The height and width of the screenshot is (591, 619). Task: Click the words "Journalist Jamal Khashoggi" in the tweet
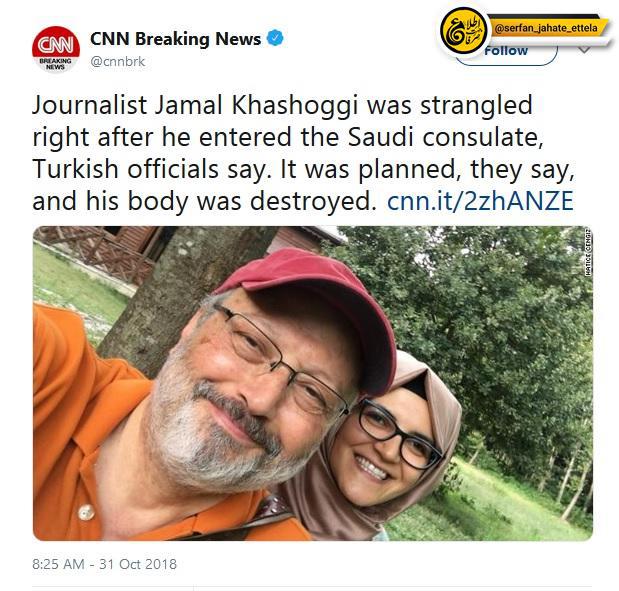[195, 106]
